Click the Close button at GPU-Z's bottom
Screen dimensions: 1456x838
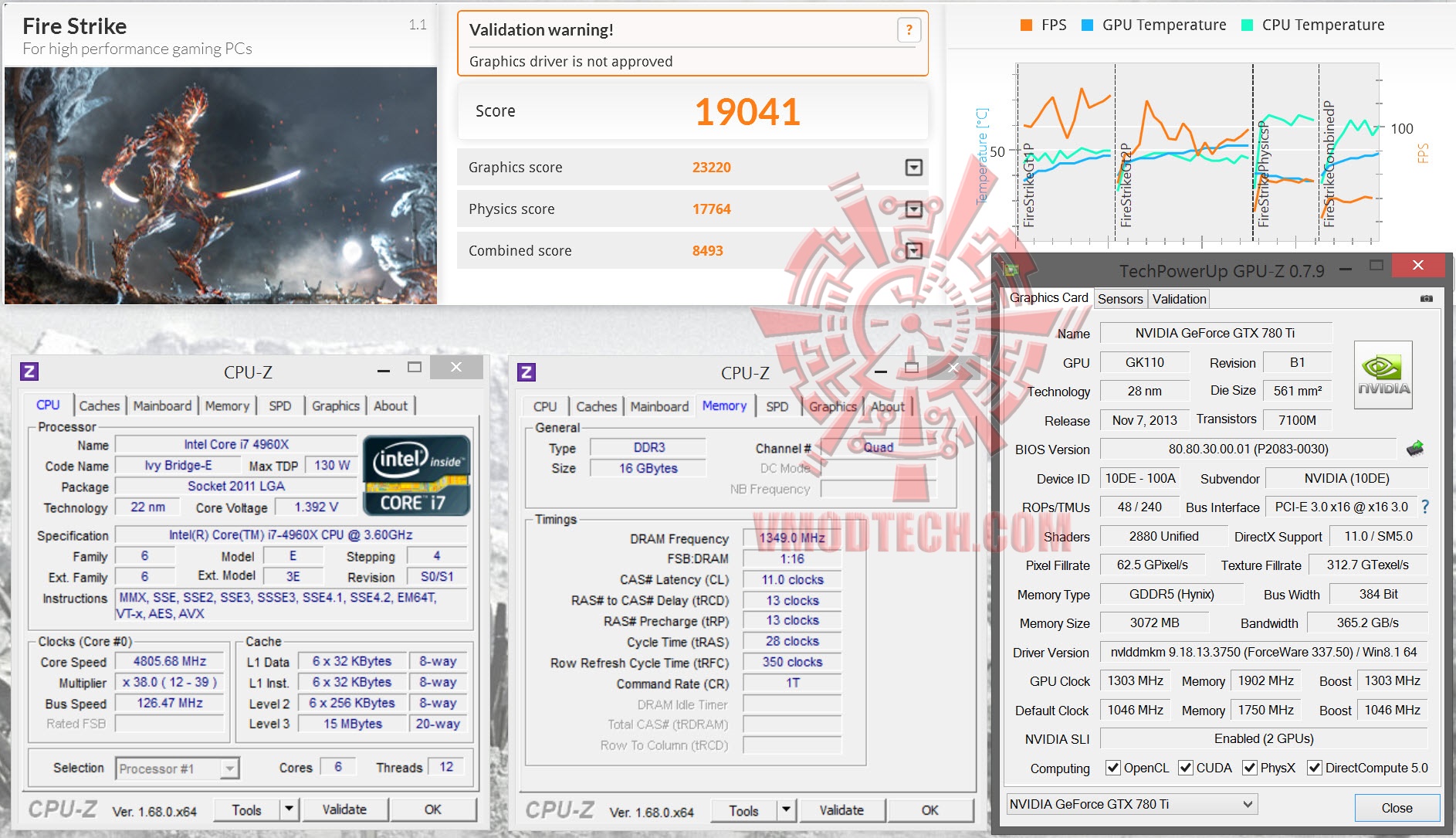tap(1397, 807)
